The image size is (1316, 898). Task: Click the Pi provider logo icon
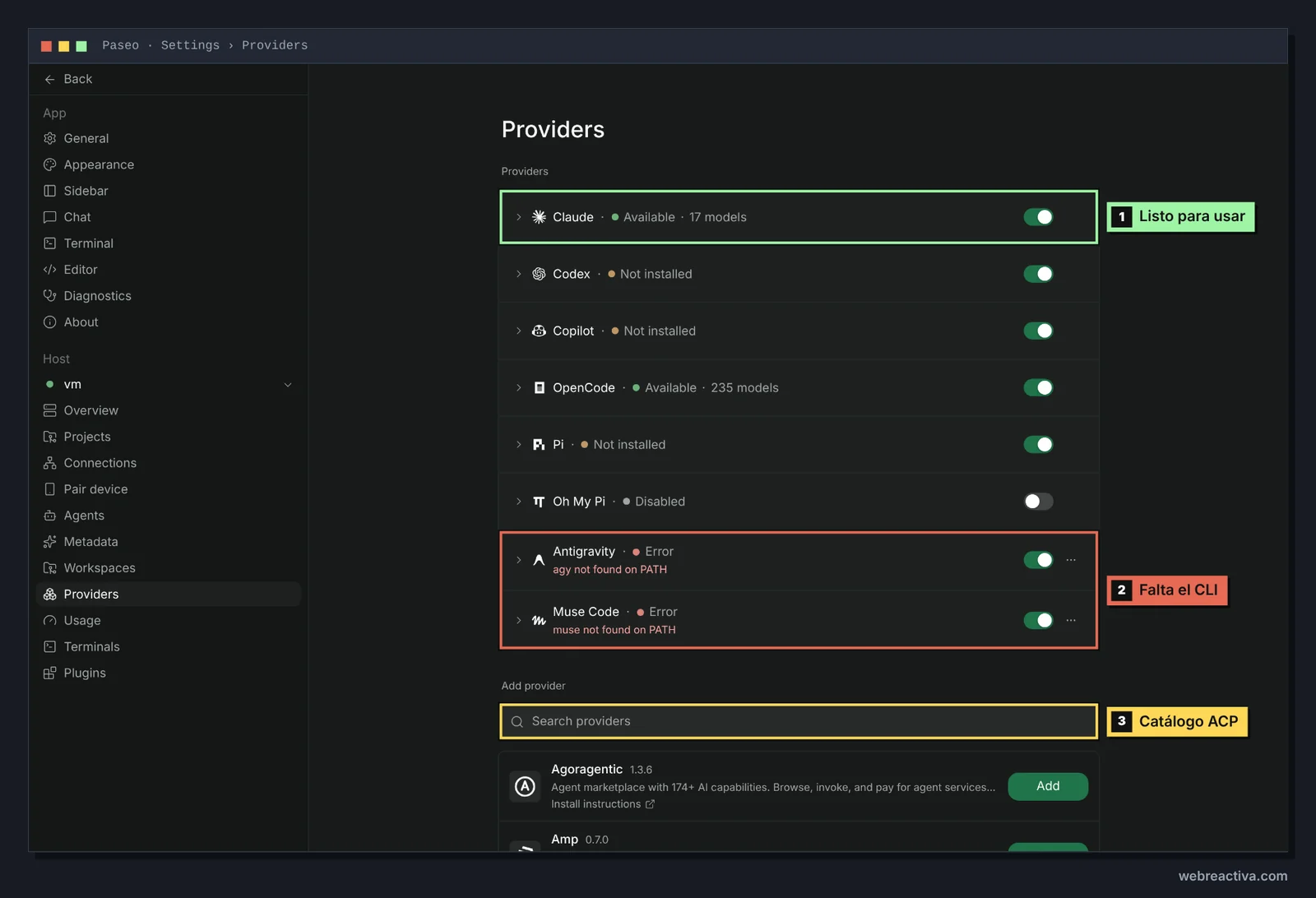point(539,444)
